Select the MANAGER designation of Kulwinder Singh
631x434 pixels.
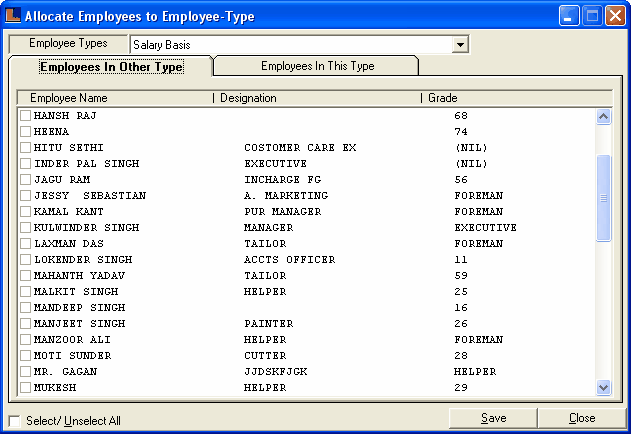[x=268, y=227]
